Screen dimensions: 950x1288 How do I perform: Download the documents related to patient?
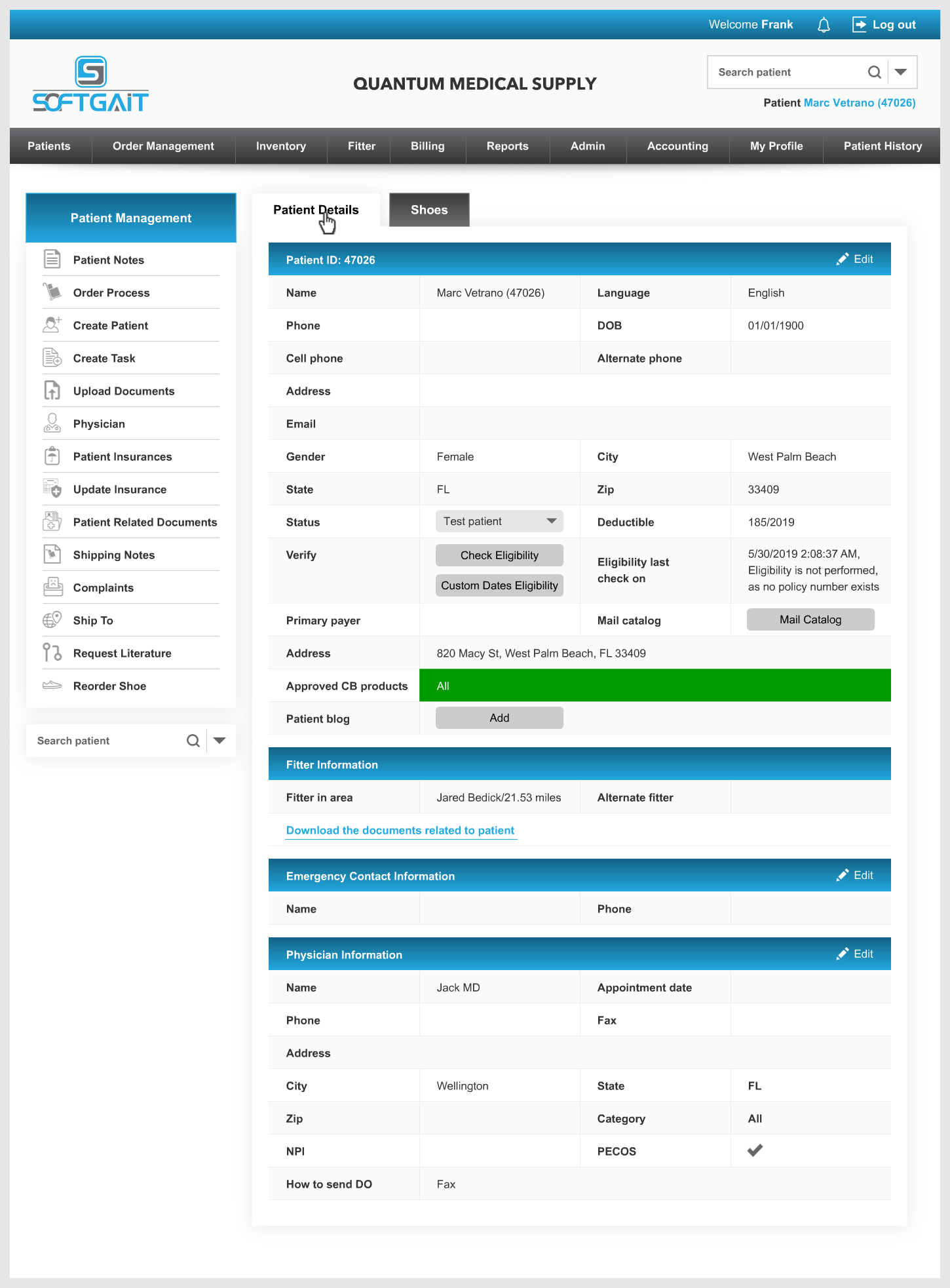click(x=400, y=830)
